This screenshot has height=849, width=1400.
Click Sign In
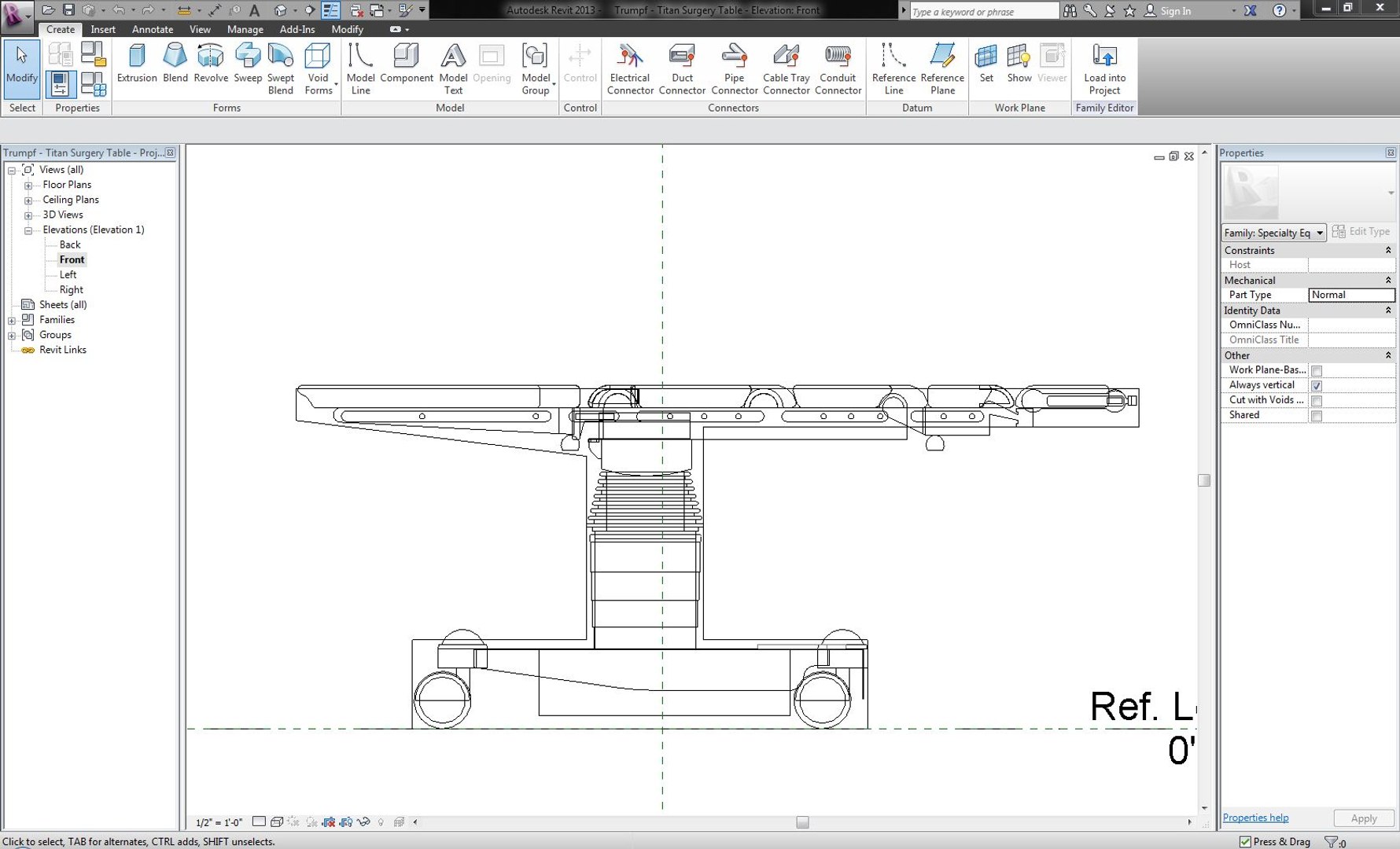(1175, 11)
